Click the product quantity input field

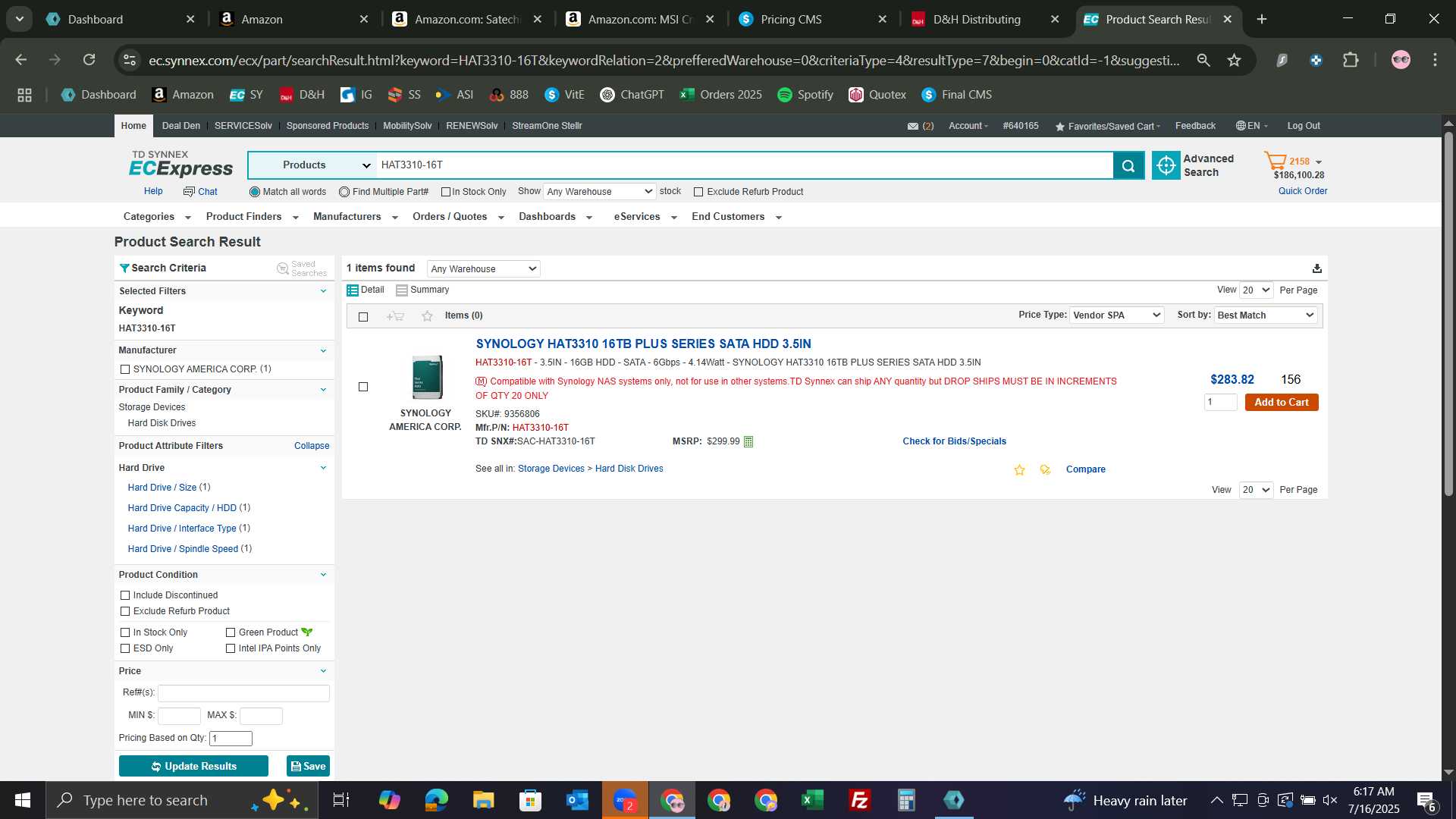(x=1220, y=403)
